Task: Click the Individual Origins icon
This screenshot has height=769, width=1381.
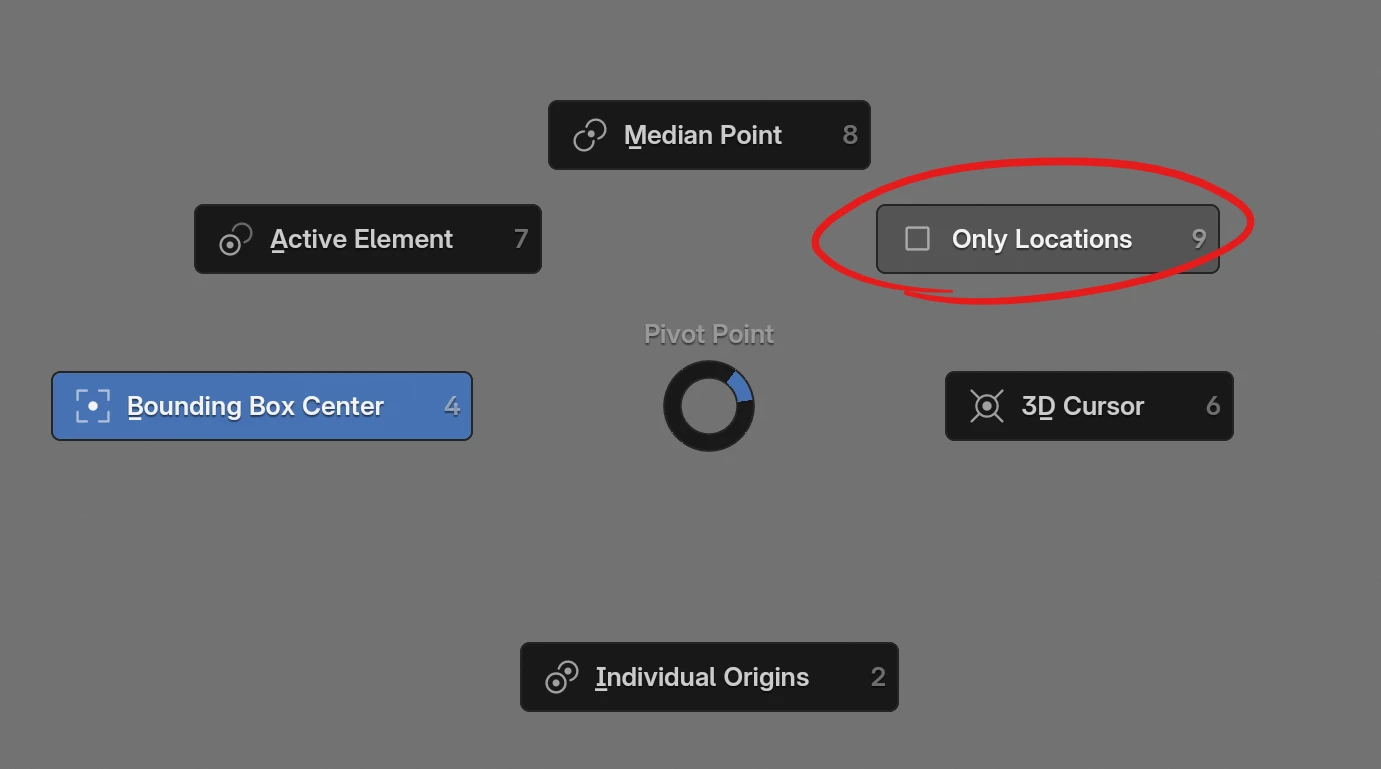Action: tap(561, 678)
